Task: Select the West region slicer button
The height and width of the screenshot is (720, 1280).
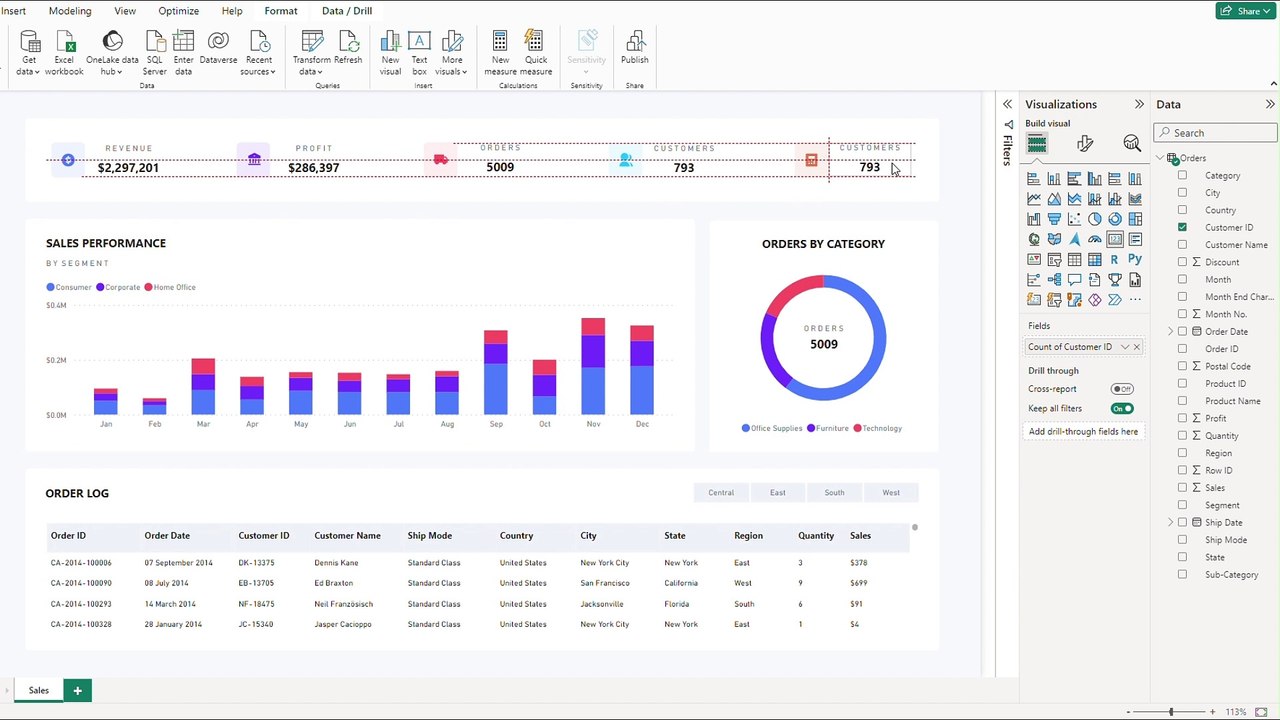Action: pos(891,492)
